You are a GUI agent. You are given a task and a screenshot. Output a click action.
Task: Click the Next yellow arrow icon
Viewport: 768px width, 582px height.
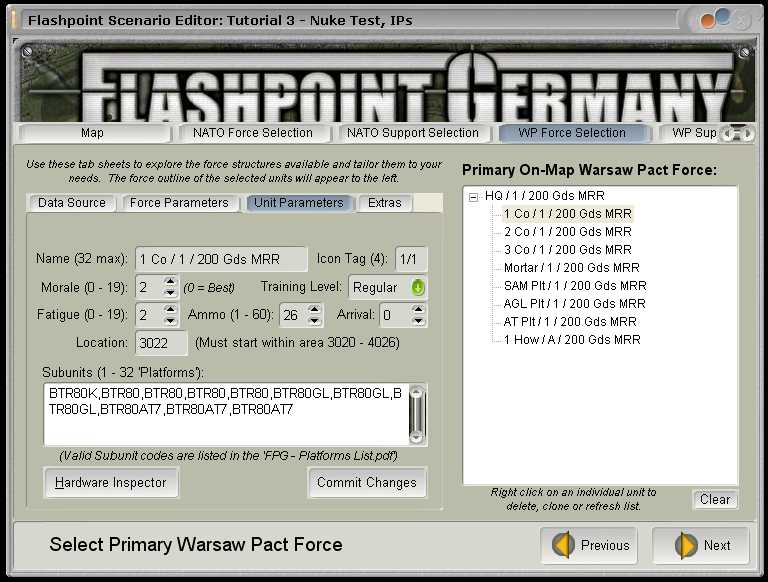pos(686,545)
